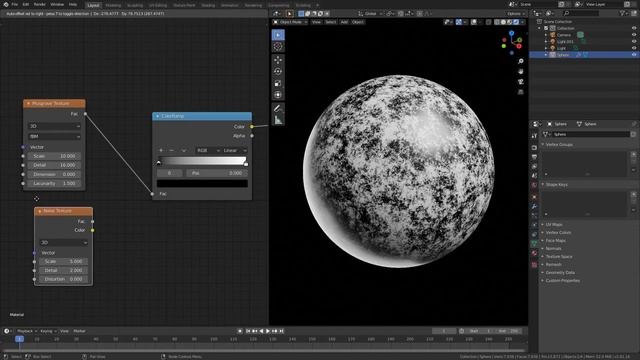Click Noise Texture Detail value field

(64, 270)
